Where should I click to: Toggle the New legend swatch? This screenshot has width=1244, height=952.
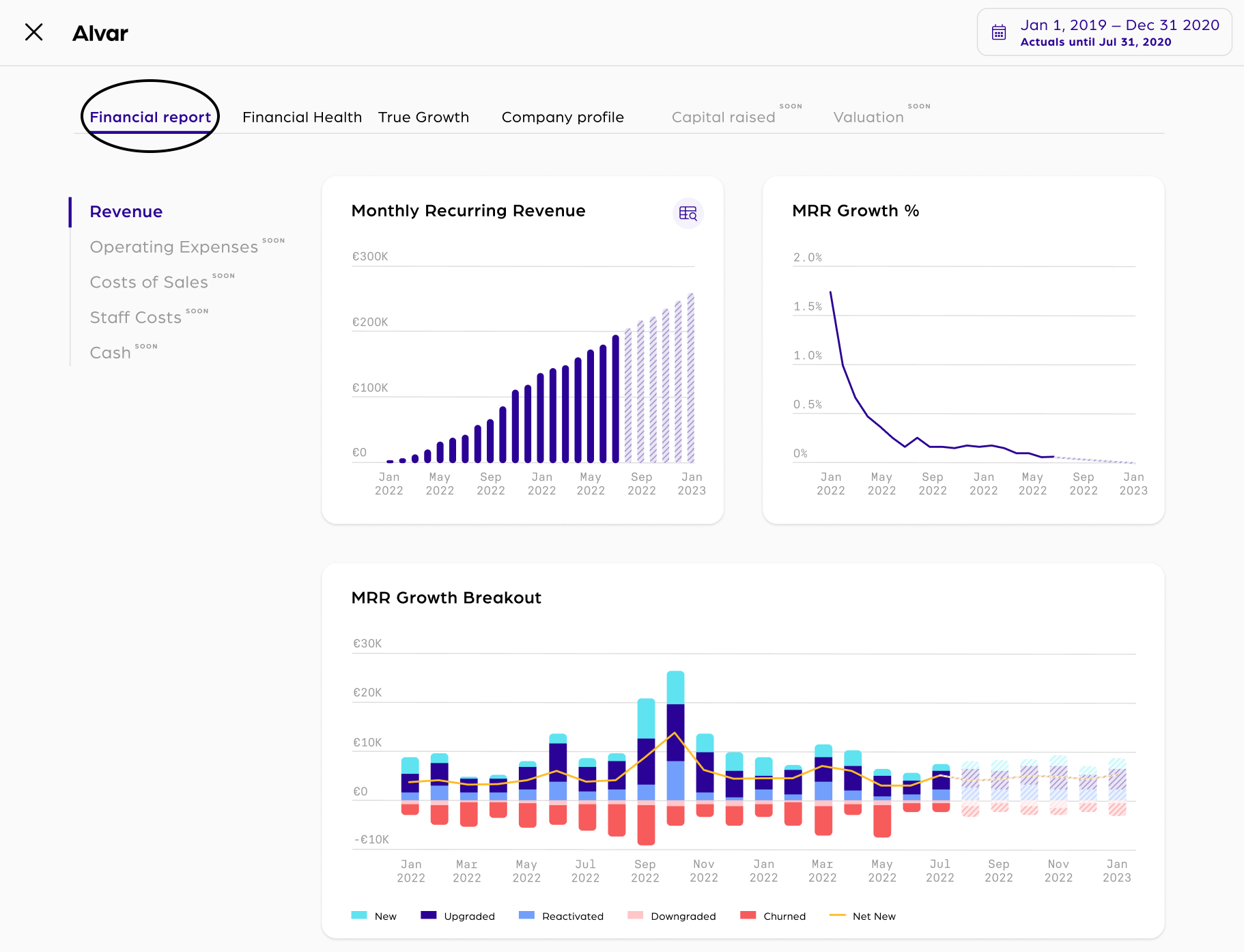point(359,915)
